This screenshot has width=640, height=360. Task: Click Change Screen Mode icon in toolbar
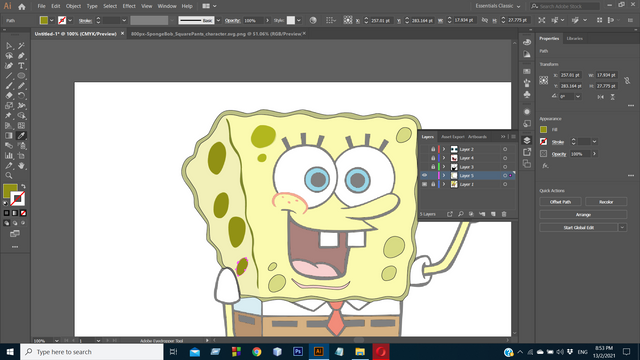(x=15, y=233)
